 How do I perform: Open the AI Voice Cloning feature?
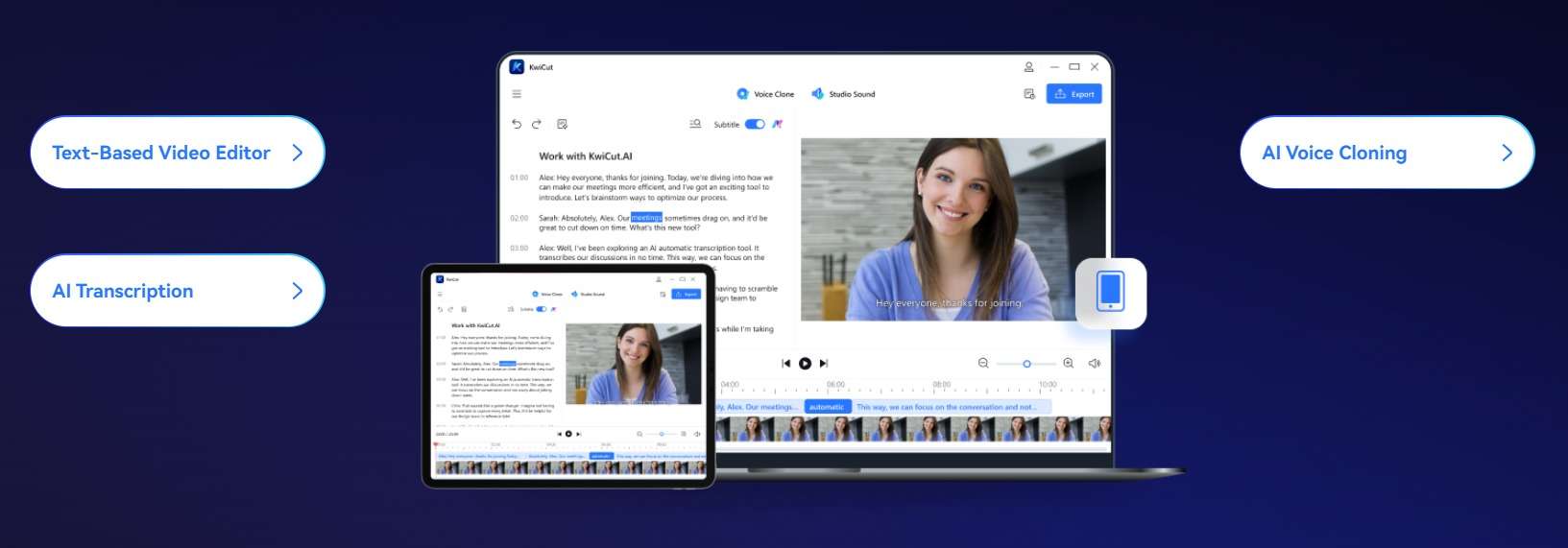click(1387, 153)
